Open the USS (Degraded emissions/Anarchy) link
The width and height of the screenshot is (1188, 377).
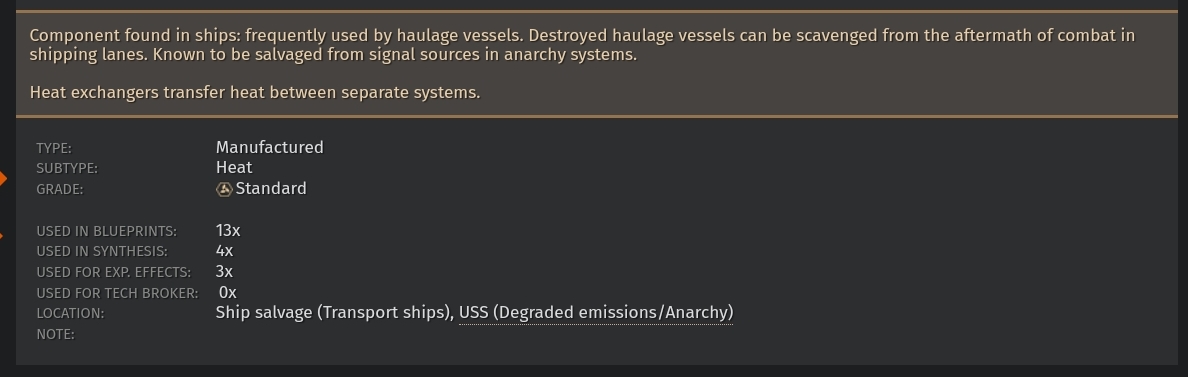pyautogui.click(x=596, y=313)
